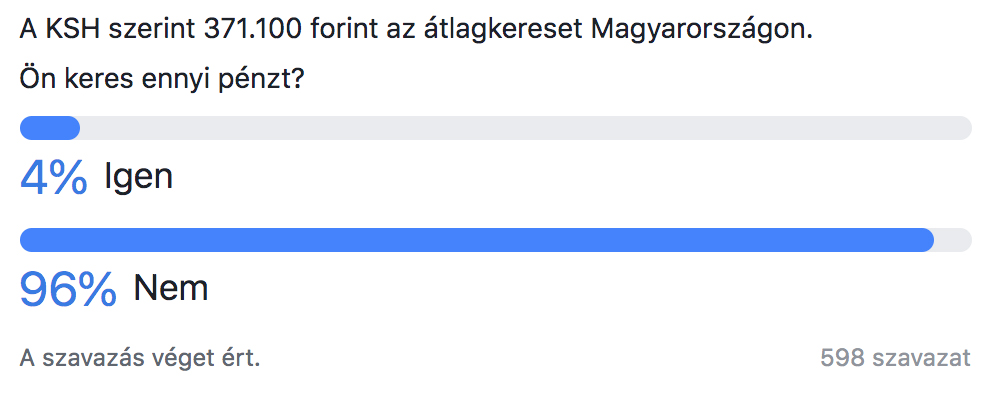992x406 pixels.
Task: Click the blue filled part of Nem bar
Action: [x=477, y=240]
